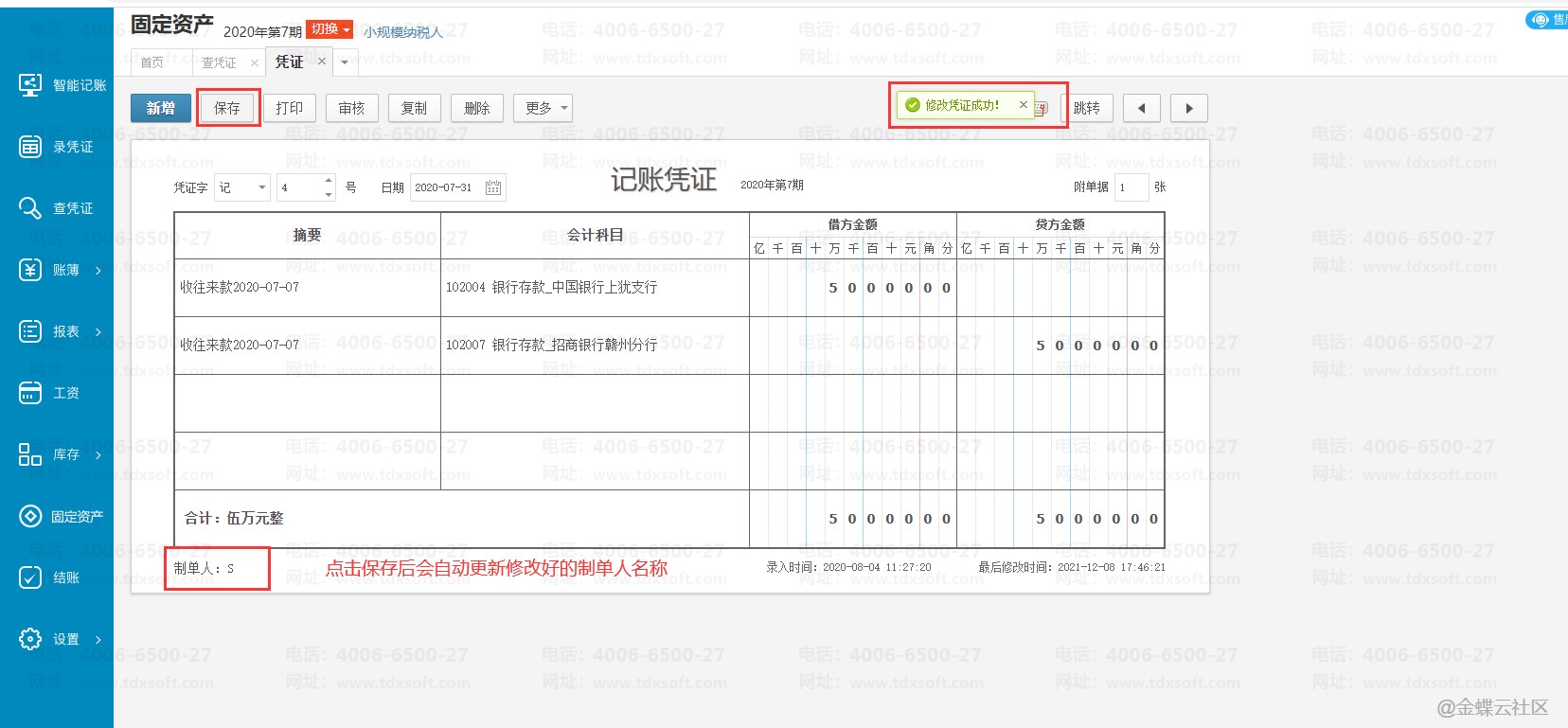Click the 附单据 count input field
This screenshot has width=1568, height=728.
tap(1131, 187)
